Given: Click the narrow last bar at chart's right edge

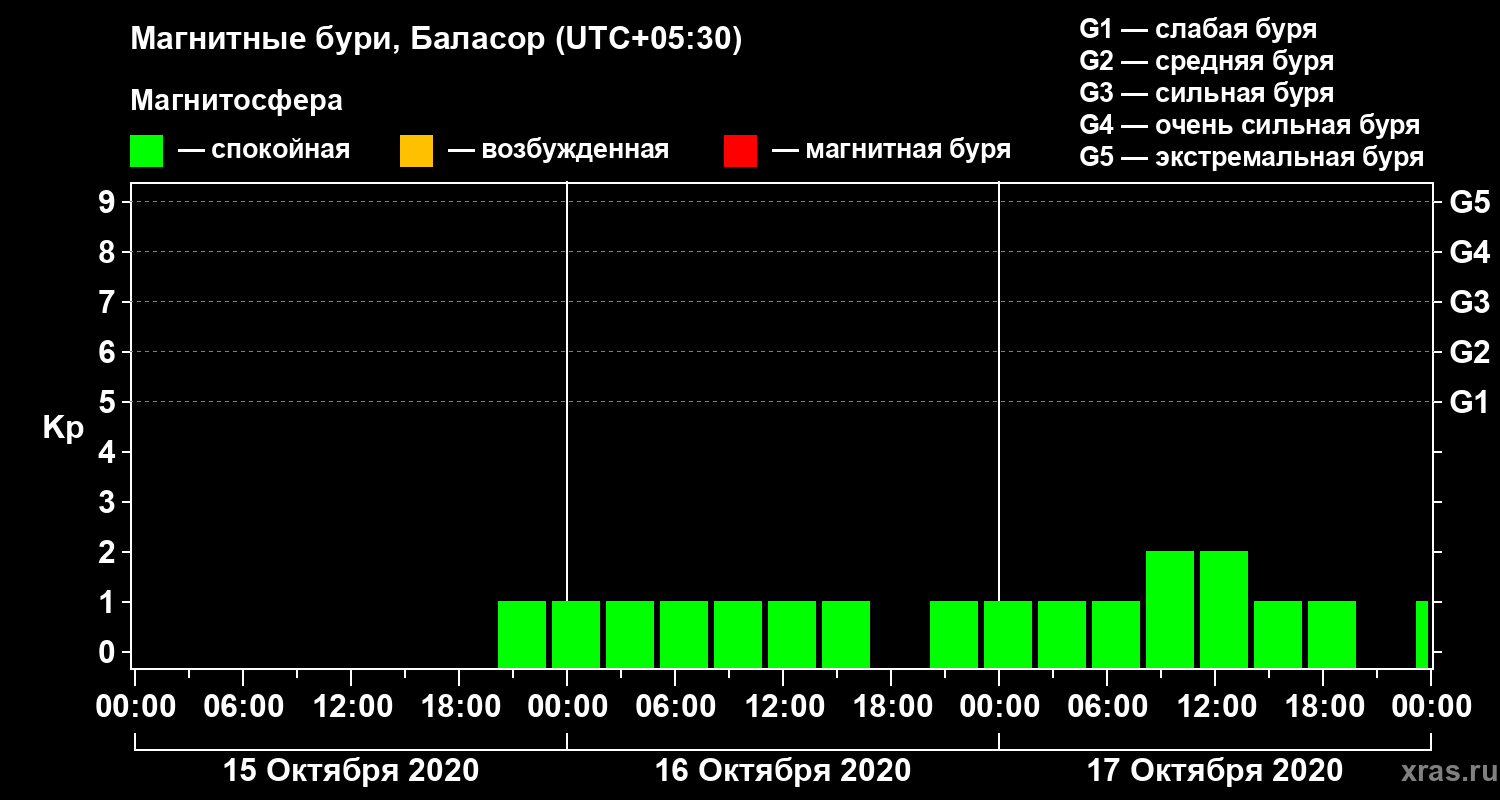Looking at the screenshot, I should [1422, 634].
